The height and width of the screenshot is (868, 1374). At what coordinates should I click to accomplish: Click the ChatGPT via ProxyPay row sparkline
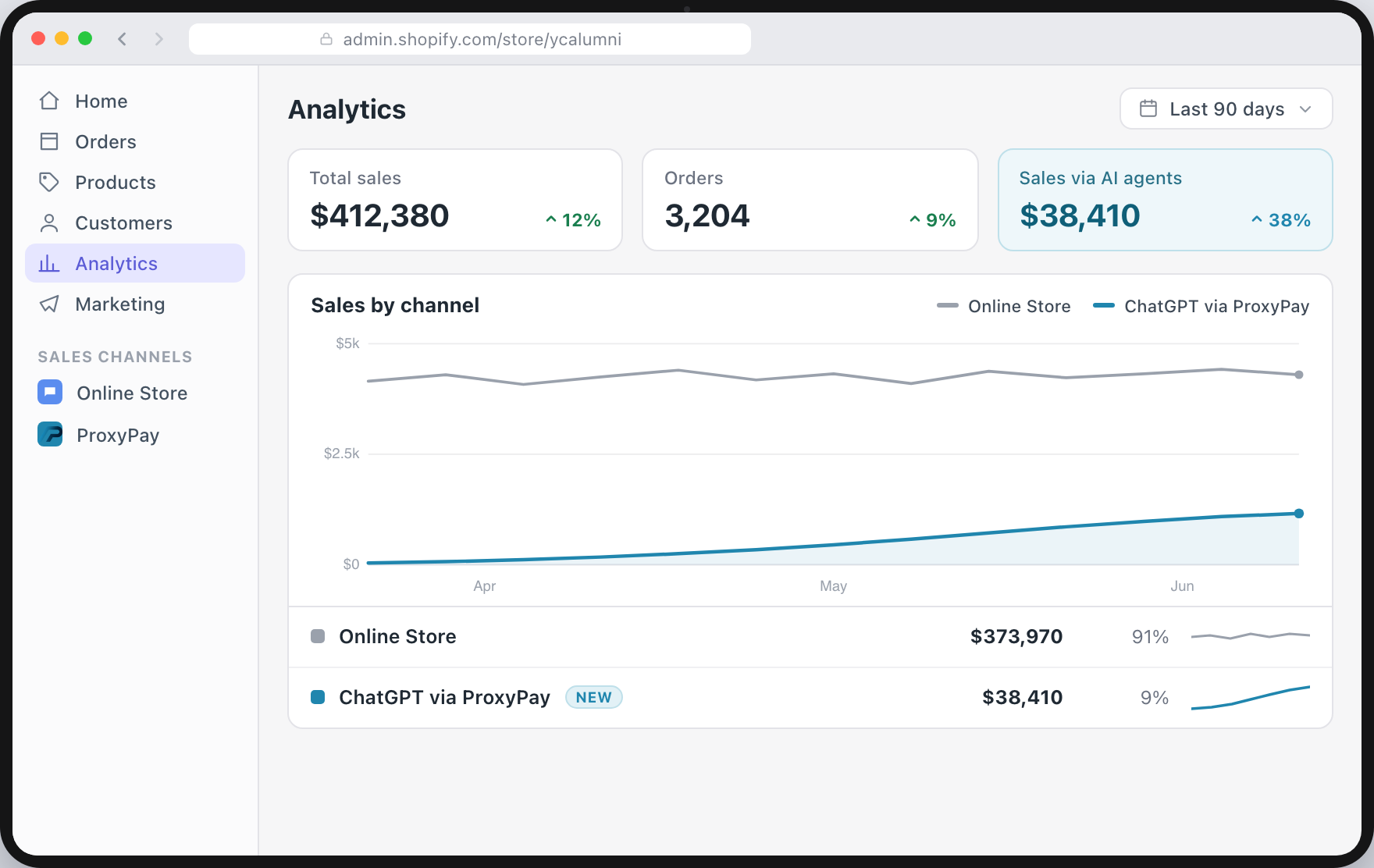tap(1251, 697)
